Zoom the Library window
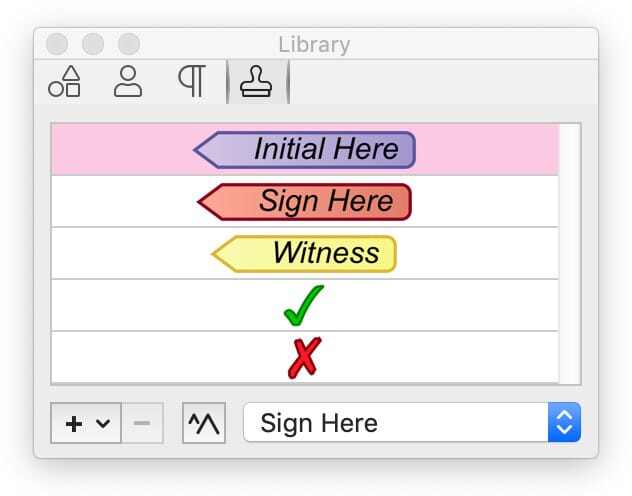The image size is (632, 496). coord(129,44)
